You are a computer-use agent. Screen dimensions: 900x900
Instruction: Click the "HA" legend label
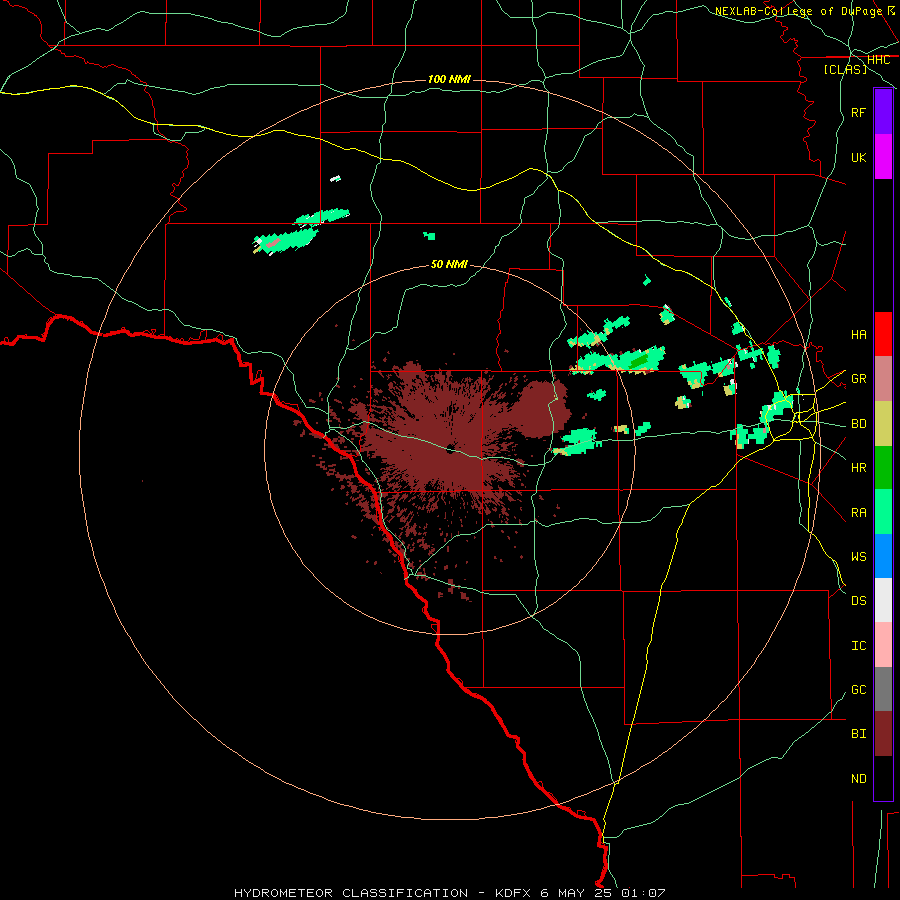858,334
